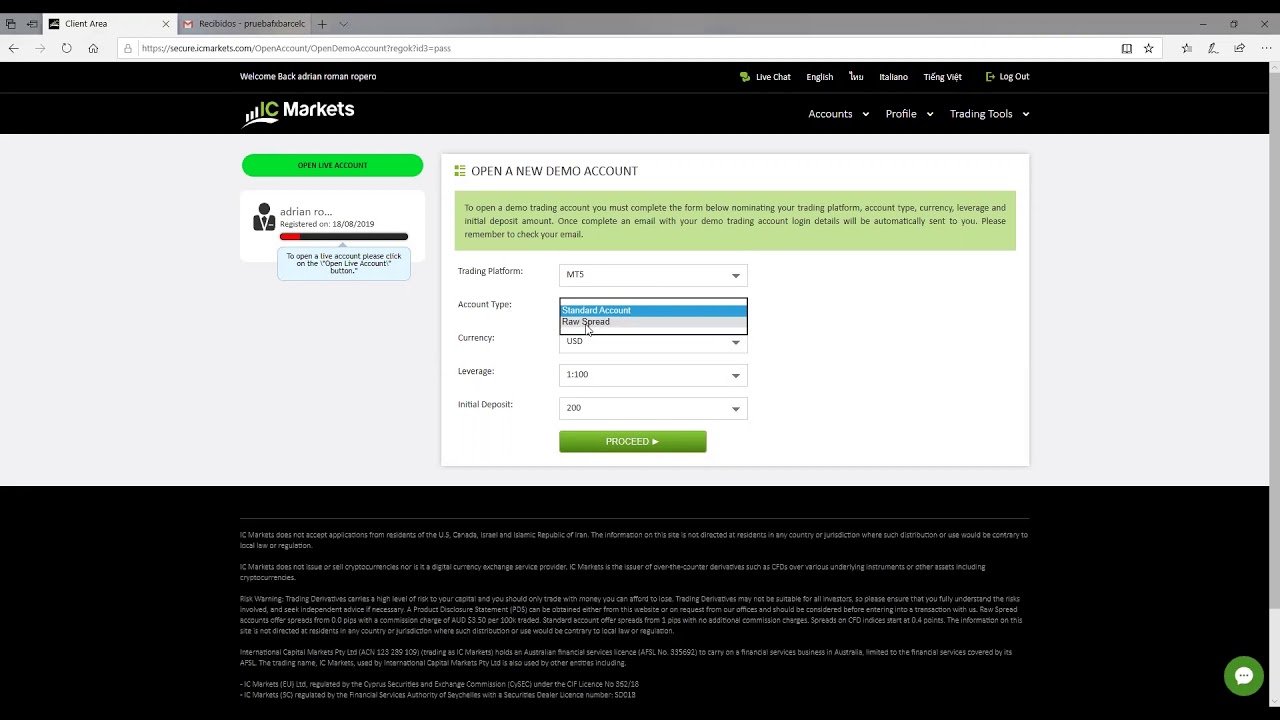The height and width of the screenshot is (720, 1280).
Task: Click the browser Back arrow
Action: [x=13, y=48]
